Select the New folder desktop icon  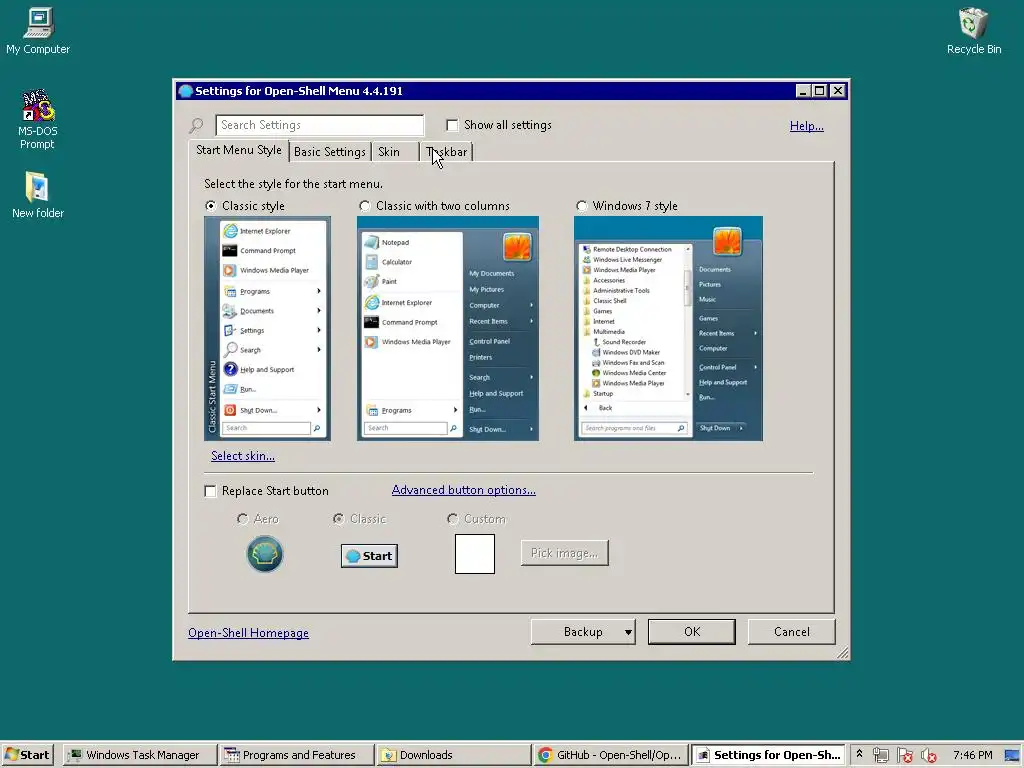(37, 195)
